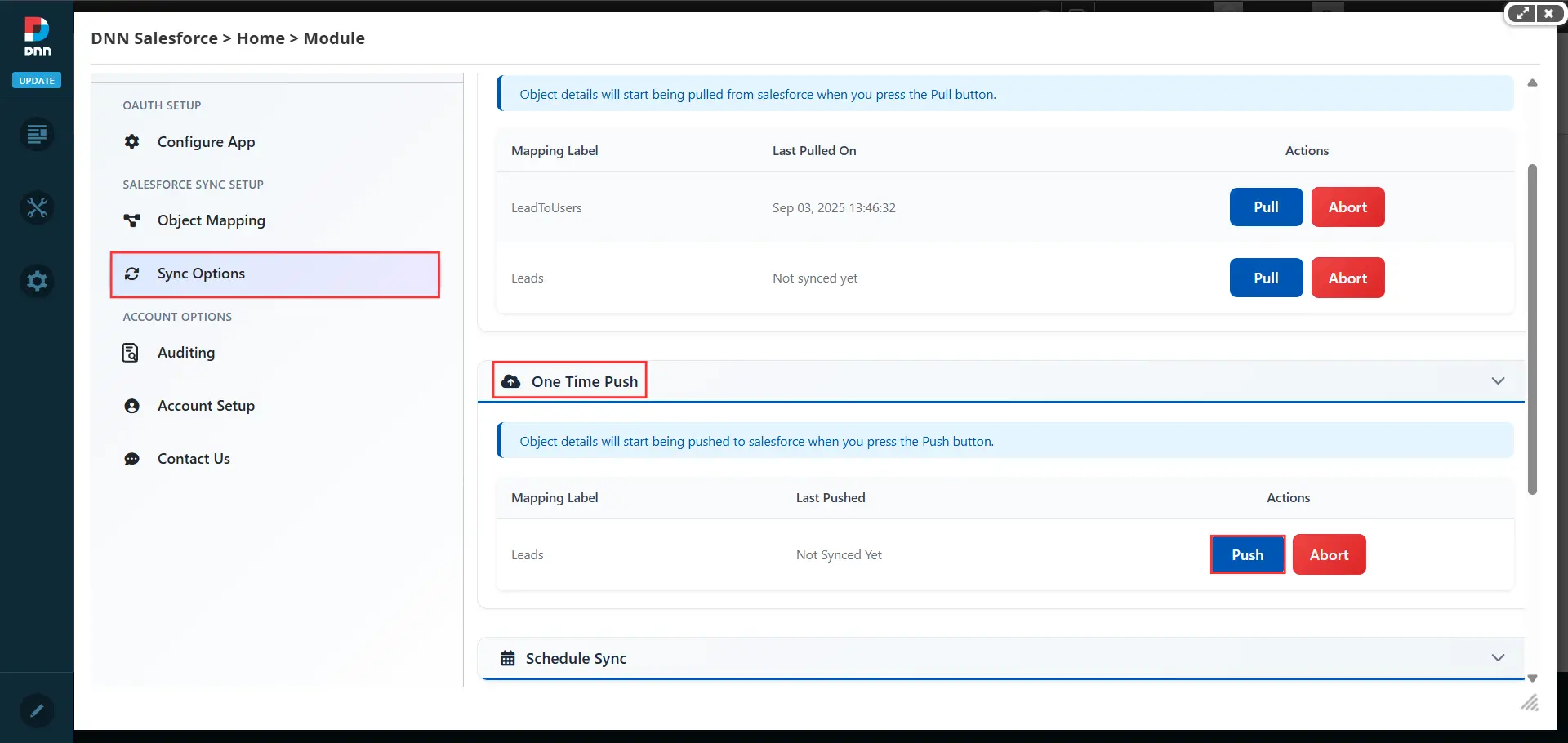Viewport: 1568px width, 743px height.
Task: Click Leads label in the pull table
Action: coord(527,278)
